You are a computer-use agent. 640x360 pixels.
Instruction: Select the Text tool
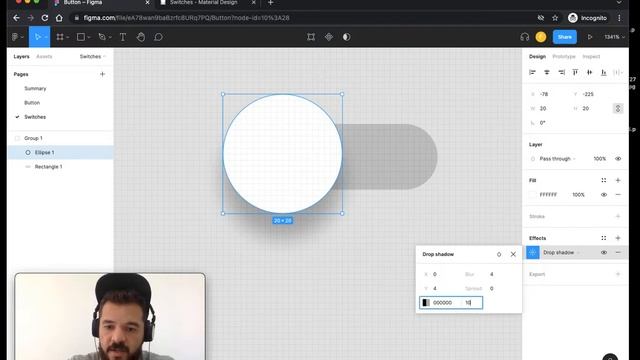click(x=123, y=37)
